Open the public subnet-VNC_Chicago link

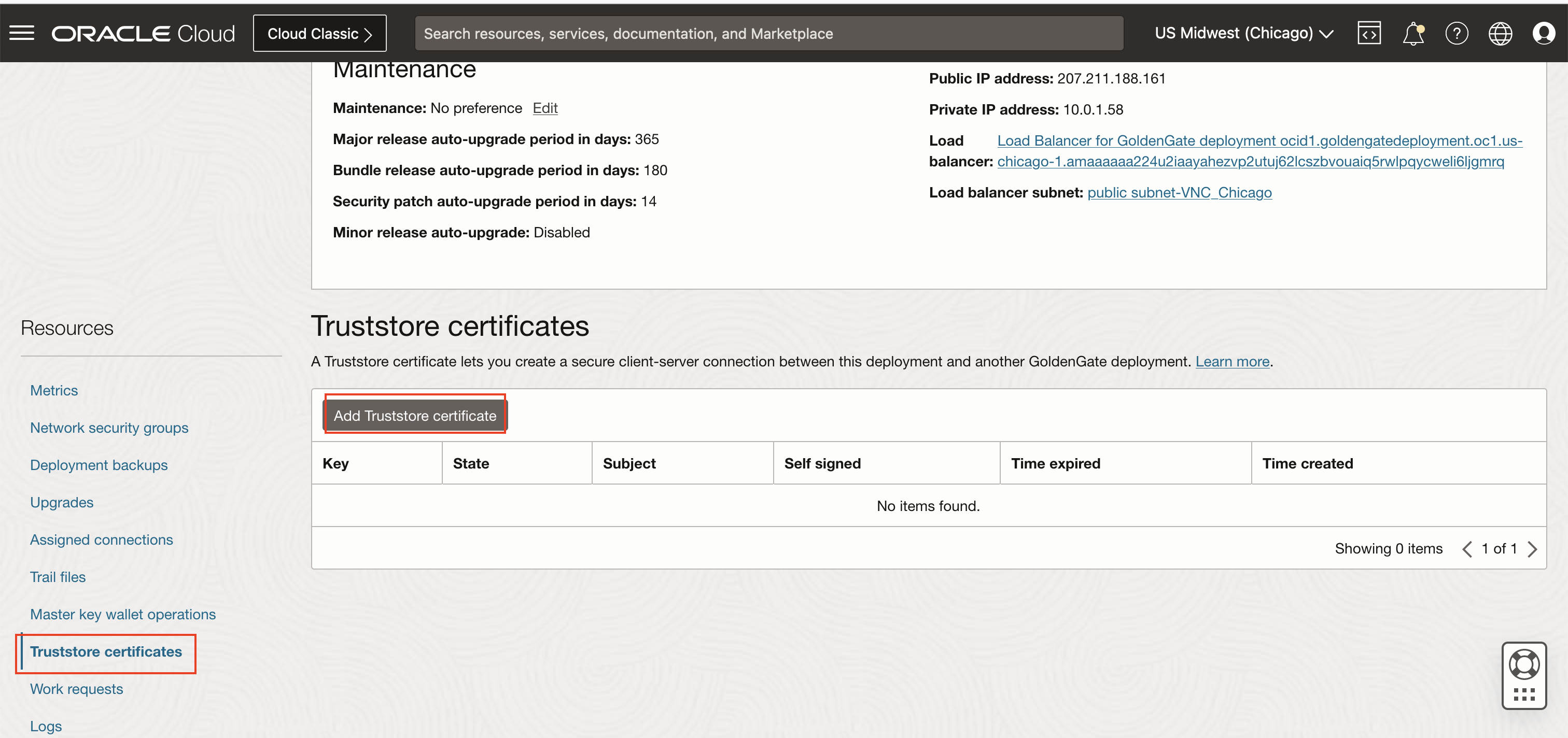pyautogui.click(x=1179, y=192)
